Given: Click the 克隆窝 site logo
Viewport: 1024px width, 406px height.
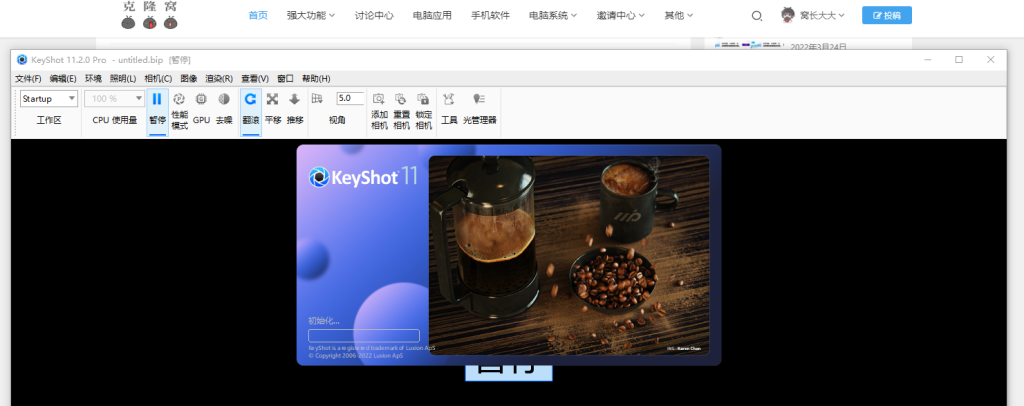Looking at the screenshot, I should (x=150, y=15).
